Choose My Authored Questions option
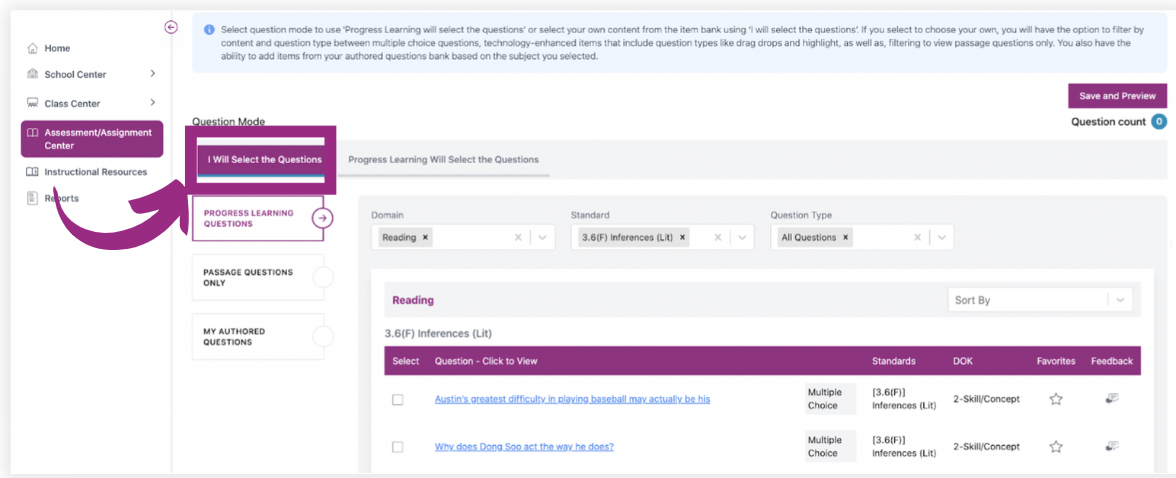Viewport: 1176px width, 478px height. tap(258, 337)
